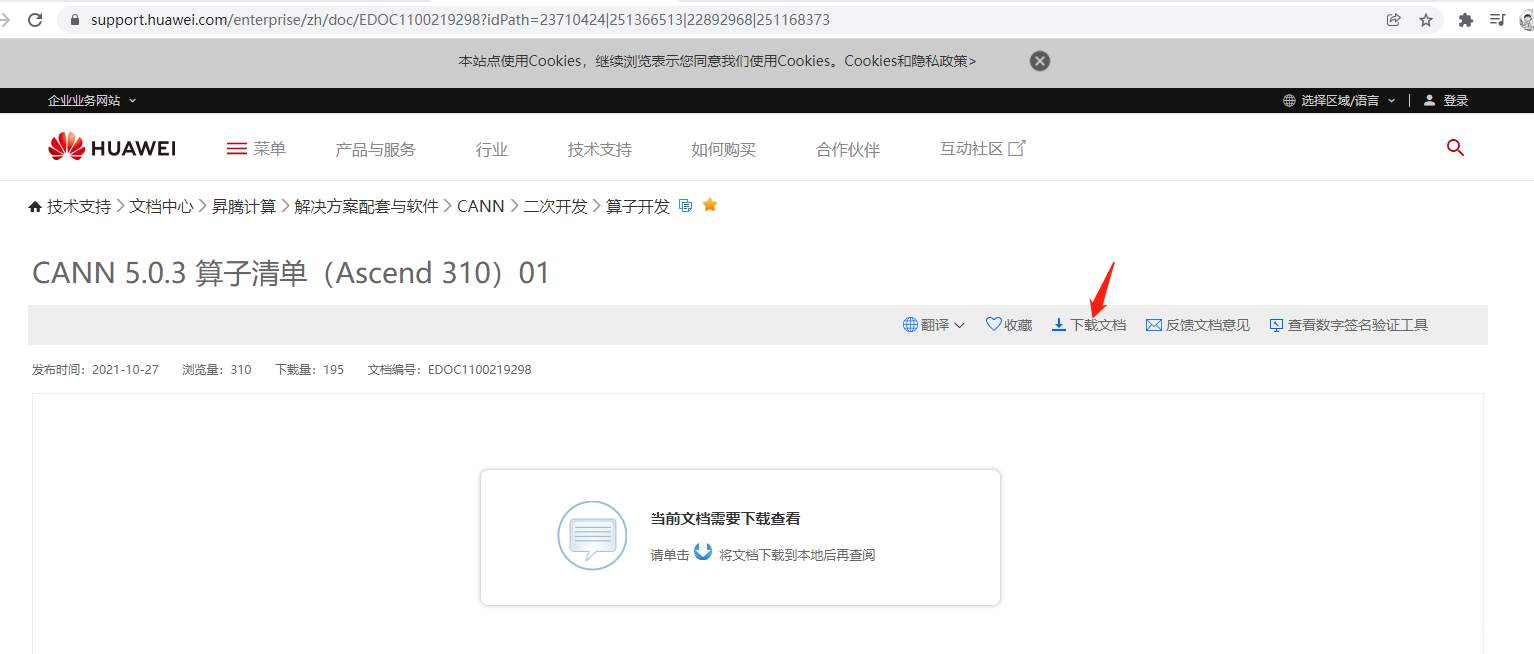Click 反馈文档意见 feedback link
The height and width of the screenshot is (654, 1534).
1198,325
